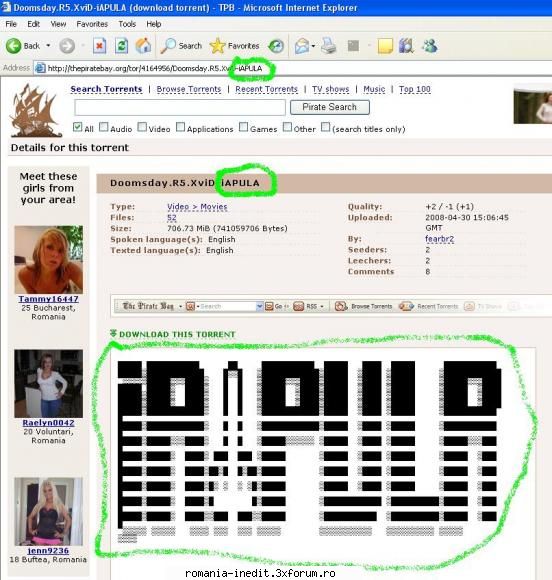The image size is (552, 580).
Task: Open Raelyn0042 profile link
Action: [x=48, y=423]
